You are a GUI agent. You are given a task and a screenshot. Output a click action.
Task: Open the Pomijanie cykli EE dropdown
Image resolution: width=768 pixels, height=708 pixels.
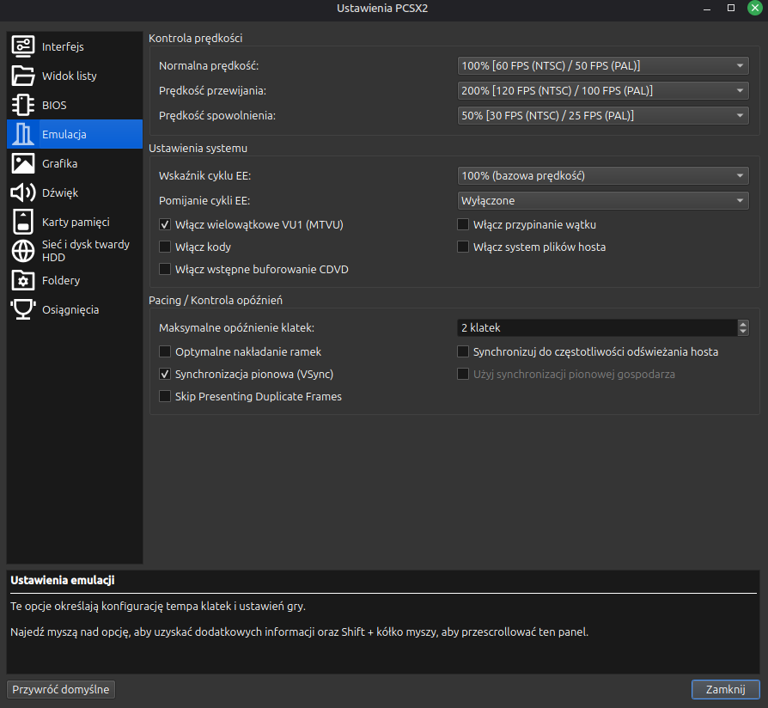tap(603, 201)
